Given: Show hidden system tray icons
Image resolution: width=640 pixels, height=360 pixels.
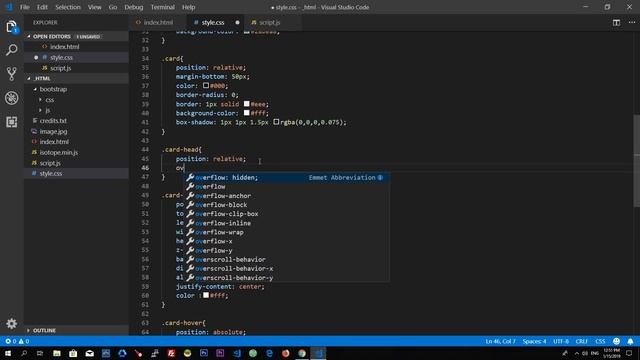Looking at the screenshot, I should [576, 353].
